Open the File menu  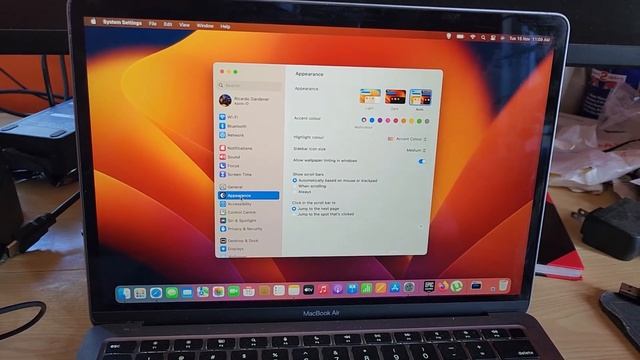153,24
